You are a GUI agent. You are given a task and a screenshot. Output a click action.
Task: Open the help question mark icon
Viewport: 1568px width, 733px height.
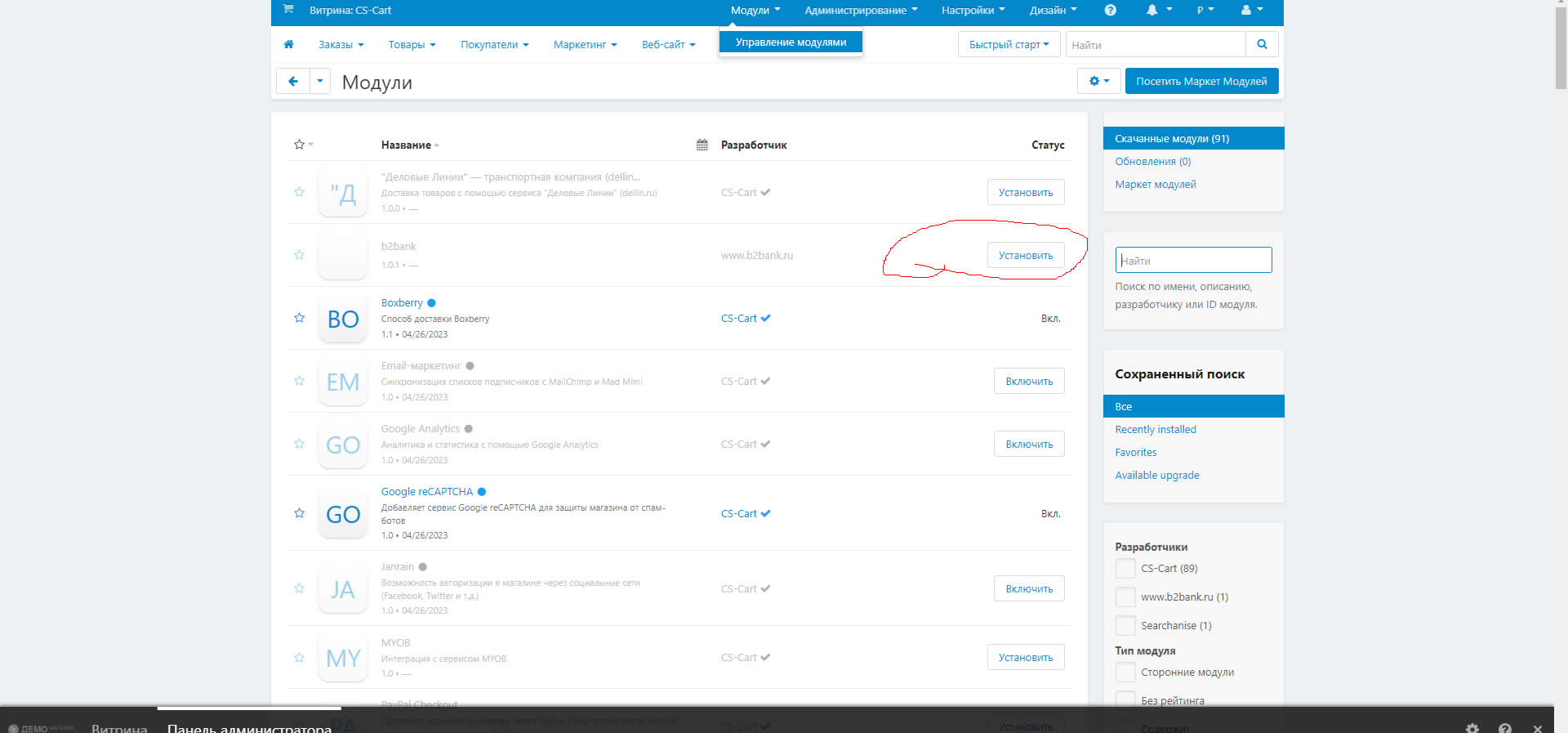[1110, 10]
